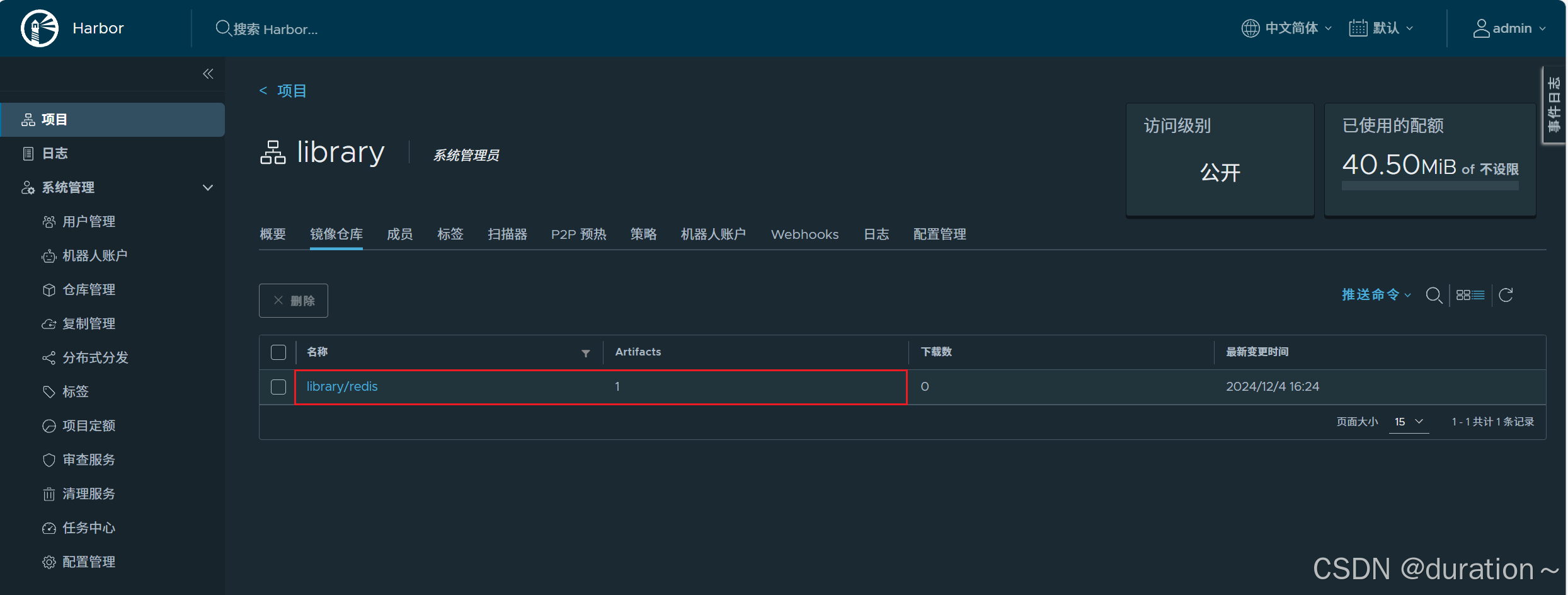Click the 删除 button
This screenshot has width=1568, height=595.
tap(294, 301)
